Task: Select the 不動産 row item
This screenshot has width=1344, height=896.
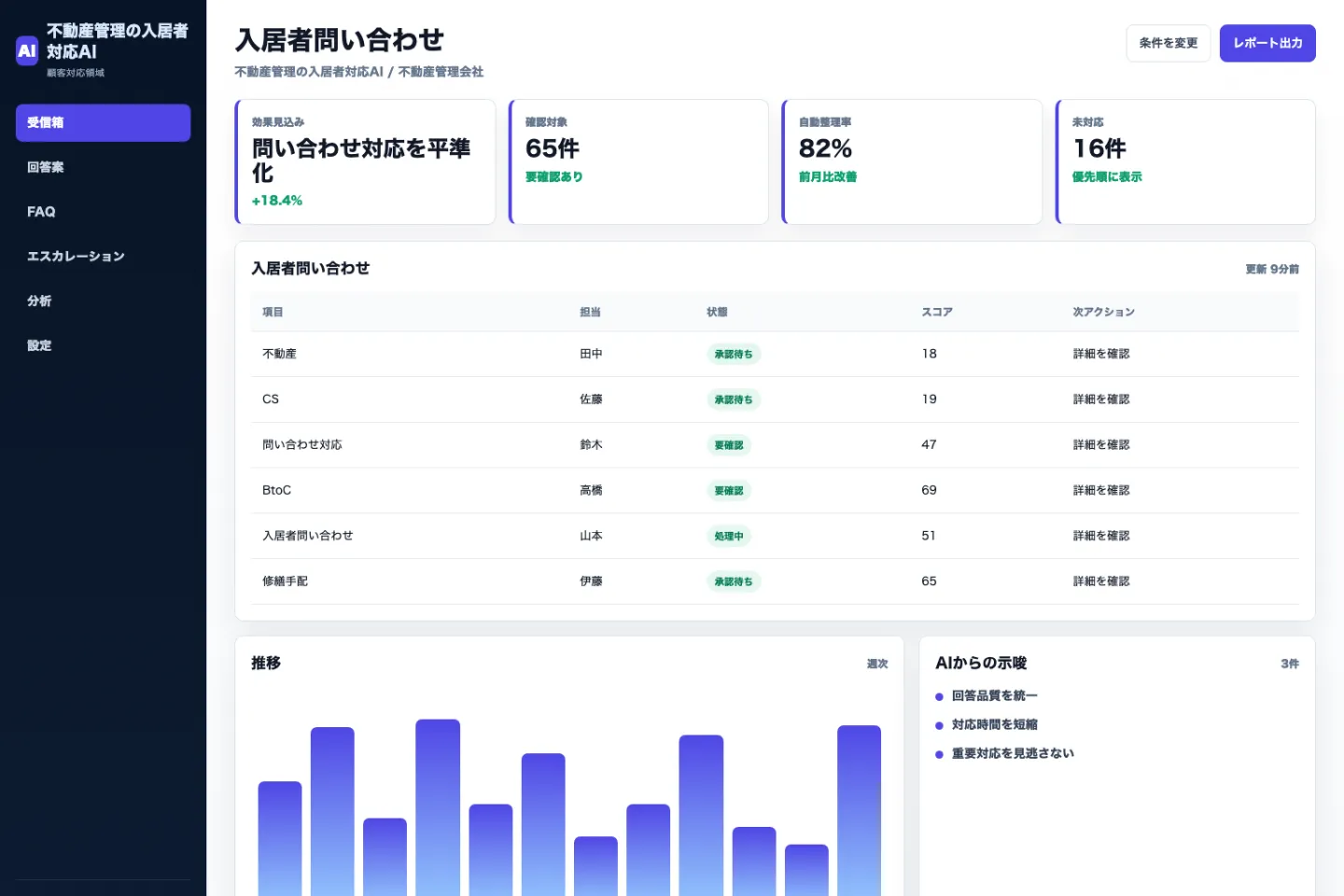Action: (x=279, y=354)
